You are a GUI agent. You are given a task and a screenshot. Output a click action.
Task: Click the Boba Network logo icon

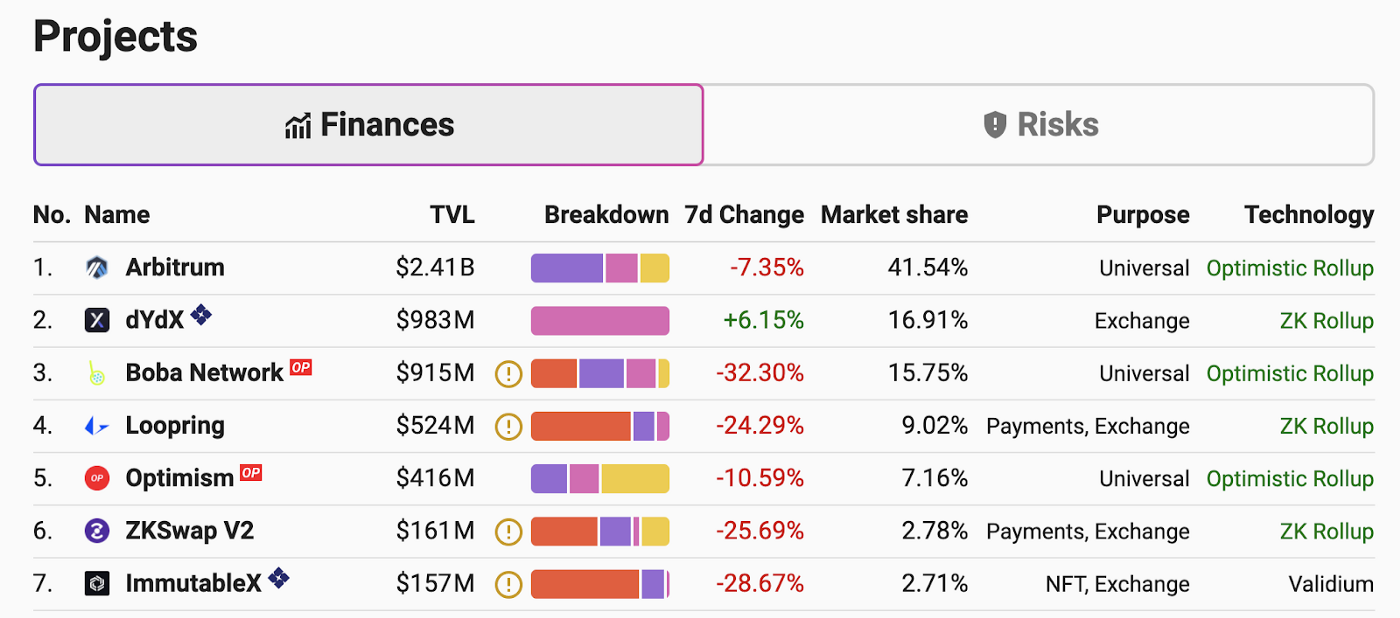click(x=97, y=373)
